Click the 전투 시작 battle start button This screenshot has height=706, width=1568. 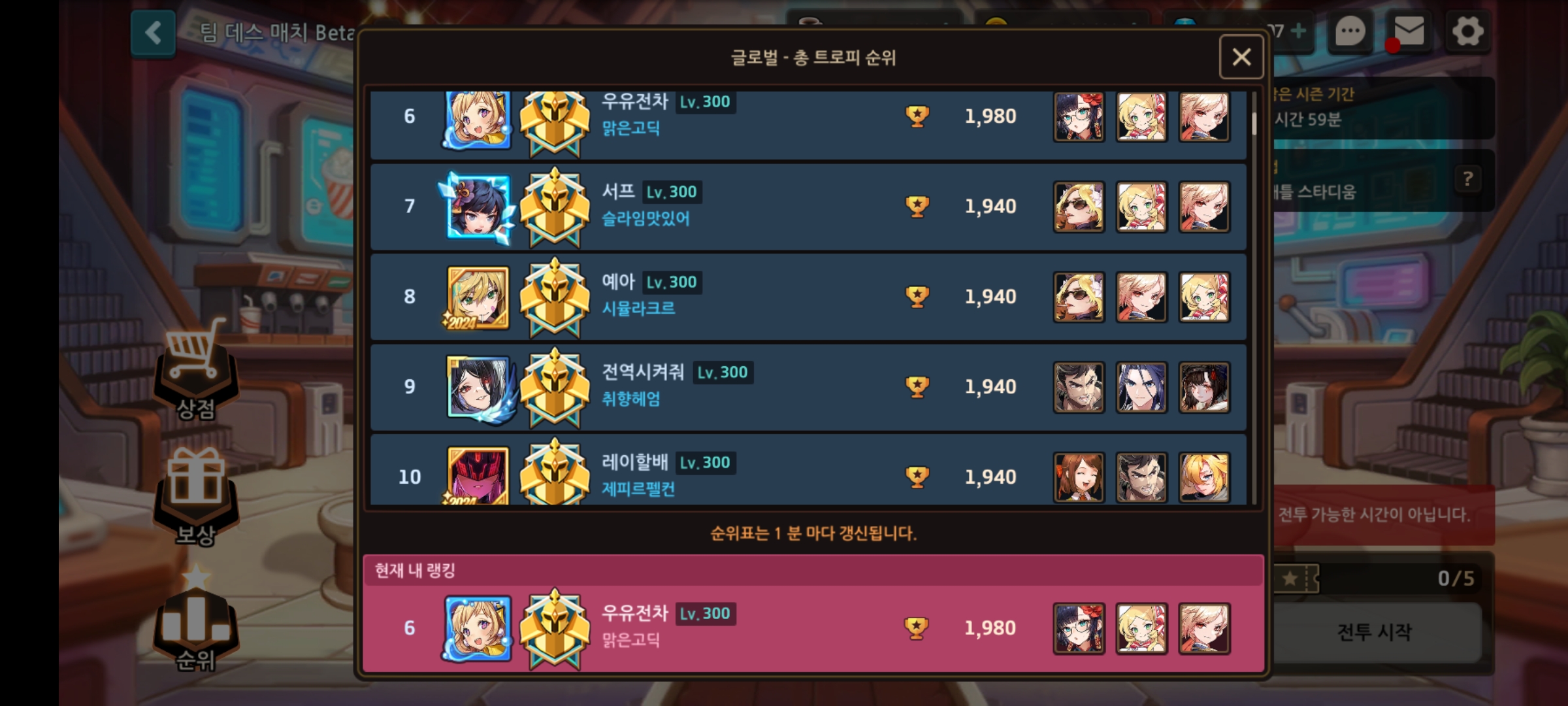1375,632
